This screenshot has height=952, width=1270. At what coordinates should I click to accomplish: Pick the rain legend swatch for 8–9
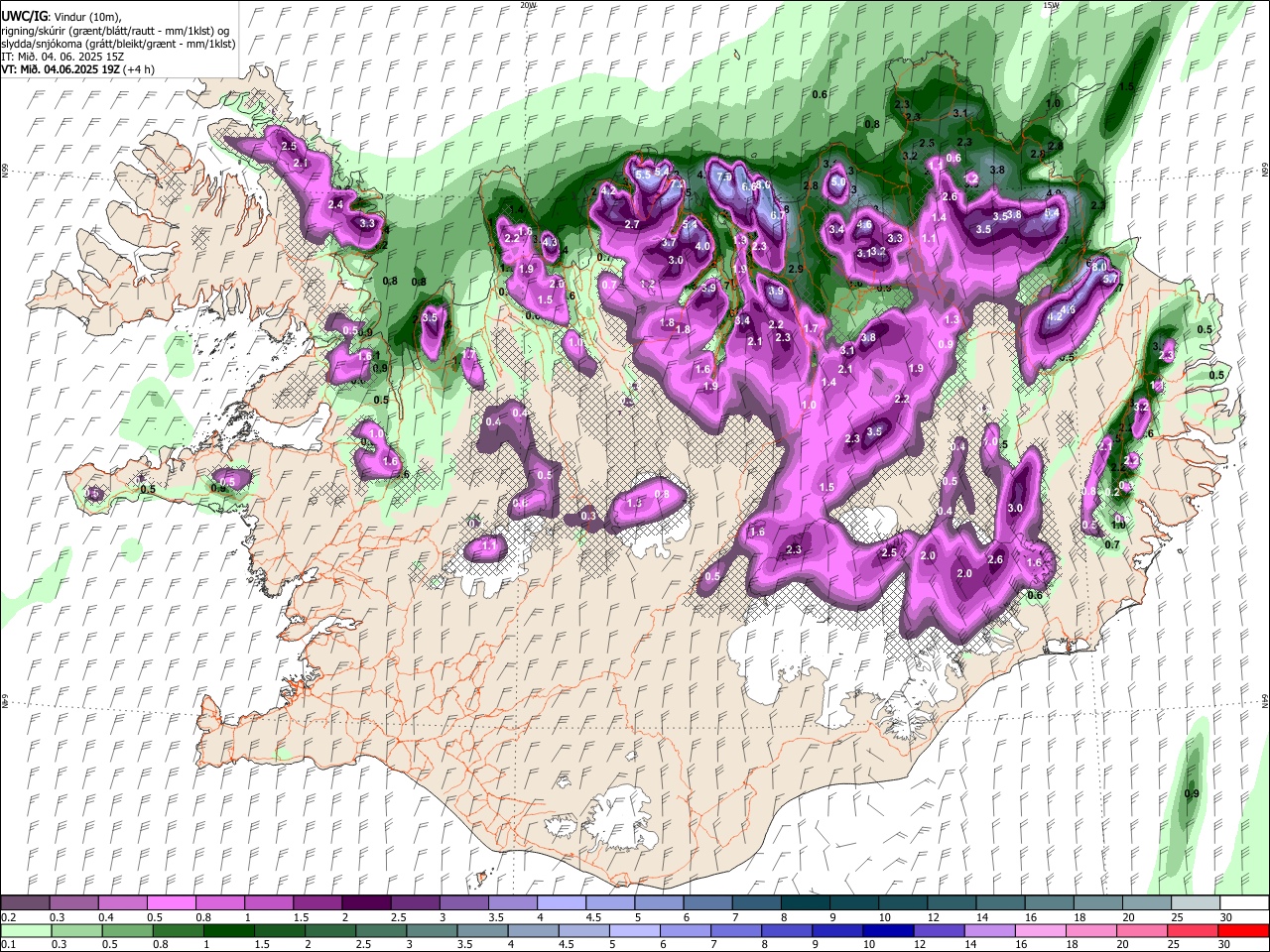[x=787, y=930]
